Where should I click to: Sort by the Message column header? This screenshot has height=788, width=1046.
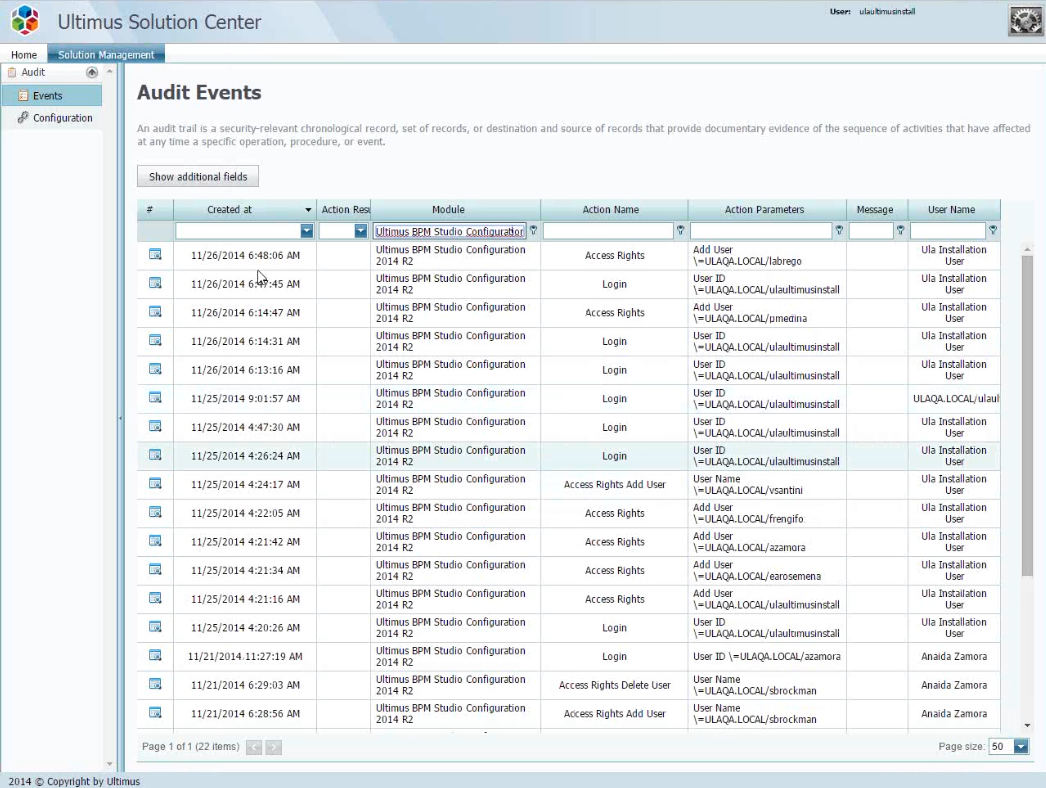point(877,210)
